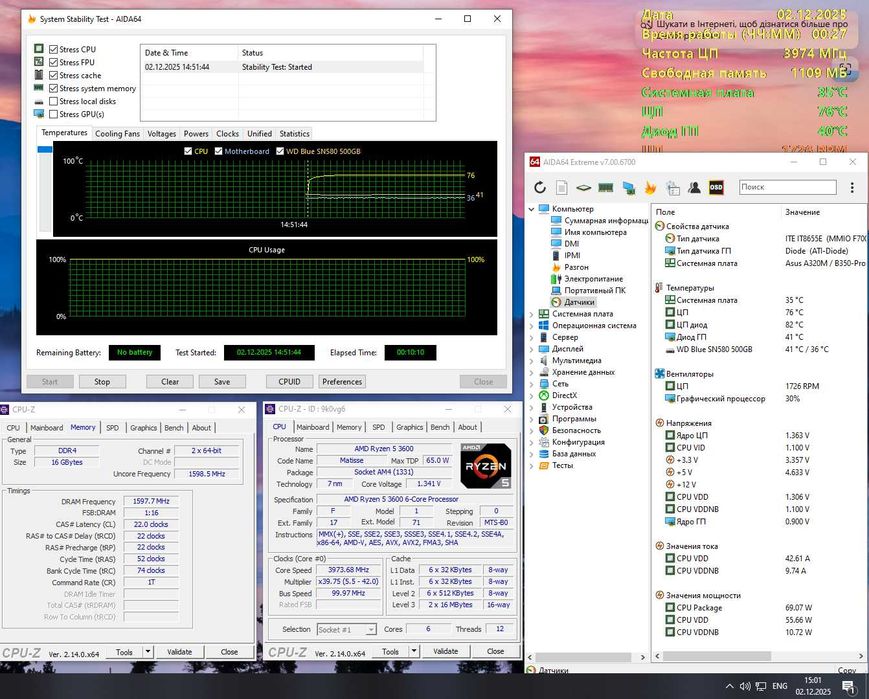Screen dimensions: 869x699
Task: Click the Validate button in CPU-Z processor window
Action: point(444,652)
